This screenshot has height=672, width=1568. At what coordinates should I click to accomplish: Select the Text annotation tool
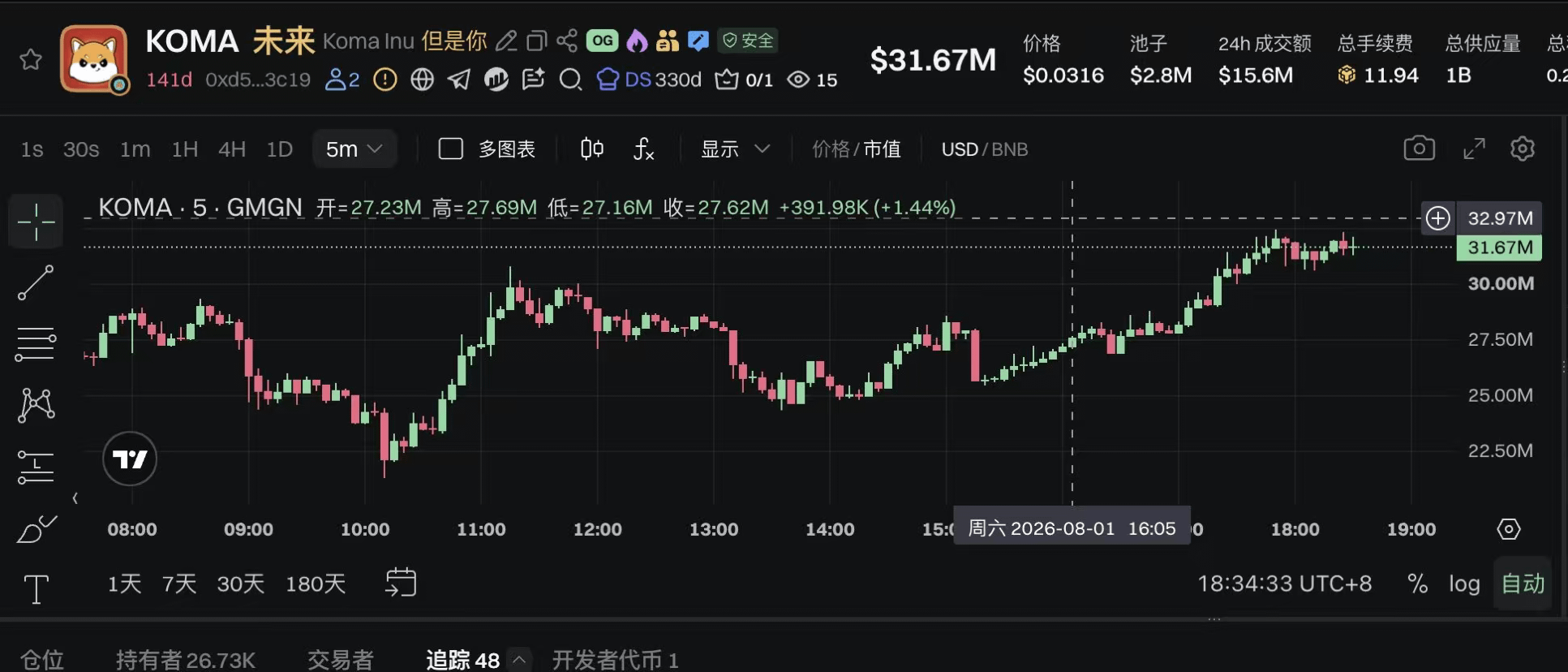pos(36,588)
